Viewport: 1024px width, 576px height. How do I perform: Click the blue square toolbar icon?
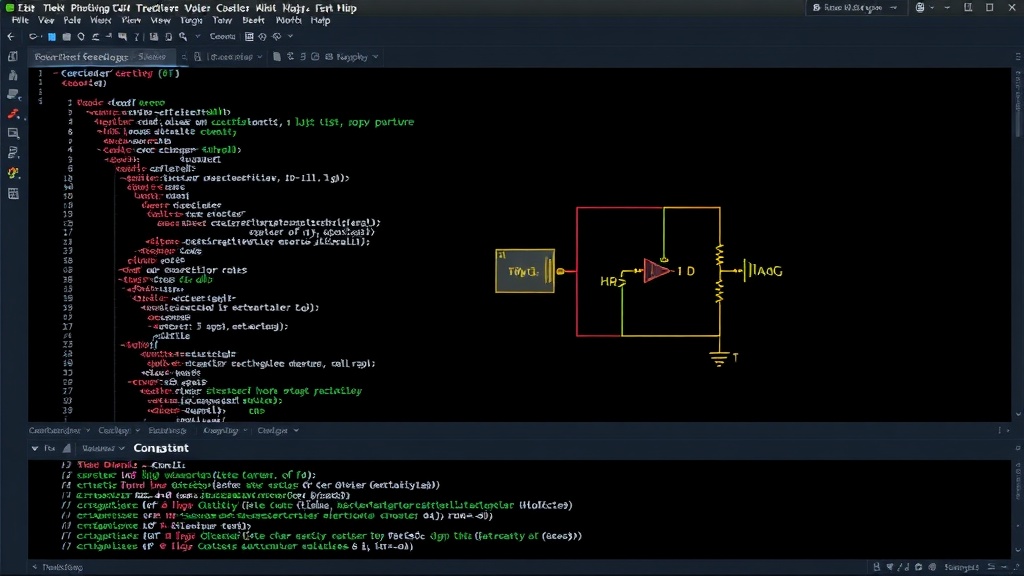52,37
